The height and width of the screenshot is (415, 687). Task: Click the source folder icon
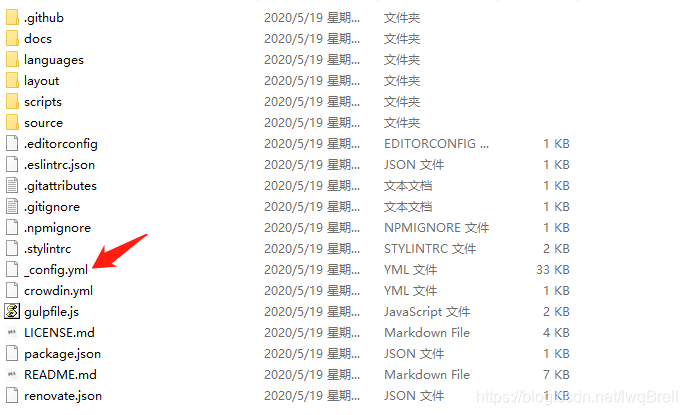[x=12, y=123]
